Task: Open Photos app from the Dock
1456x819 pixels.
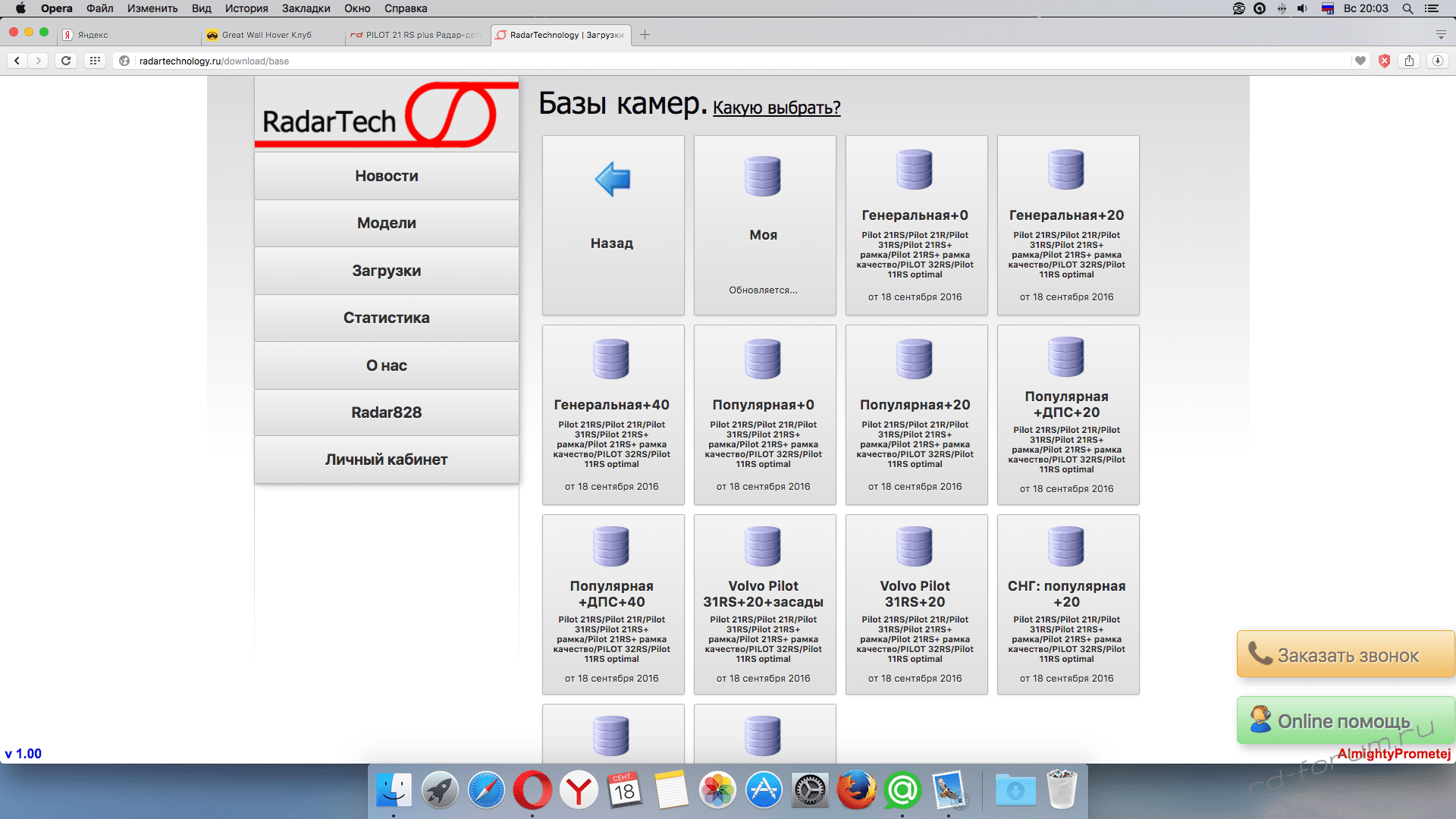Action: click(x=717, y=790)
